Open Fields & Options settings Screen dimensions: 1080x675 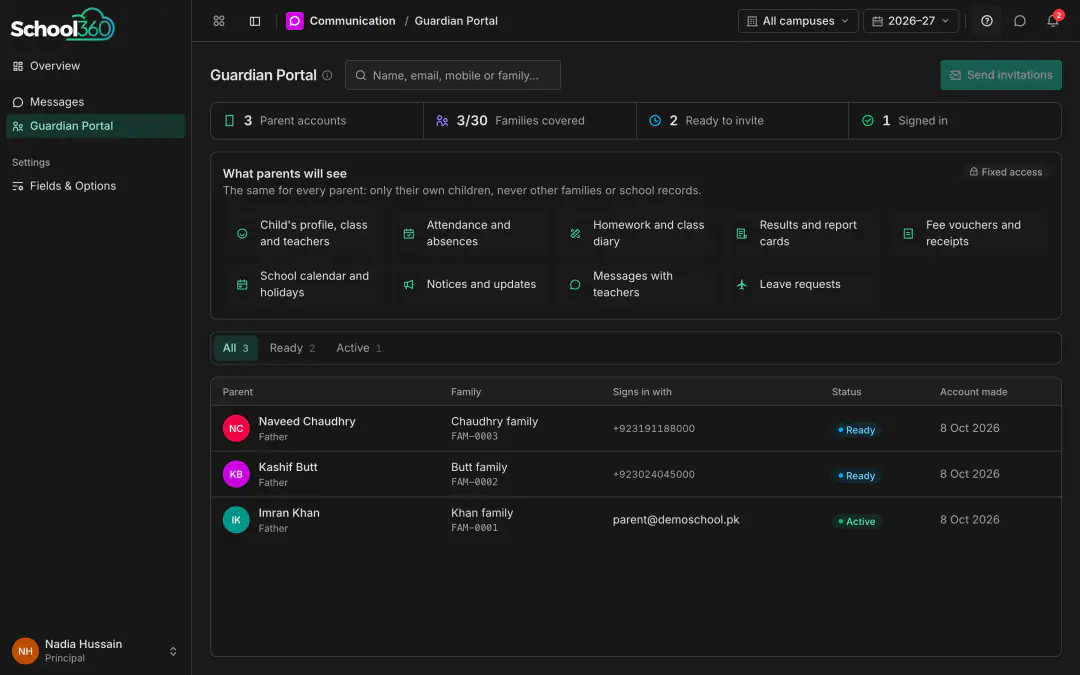(96, 186)
